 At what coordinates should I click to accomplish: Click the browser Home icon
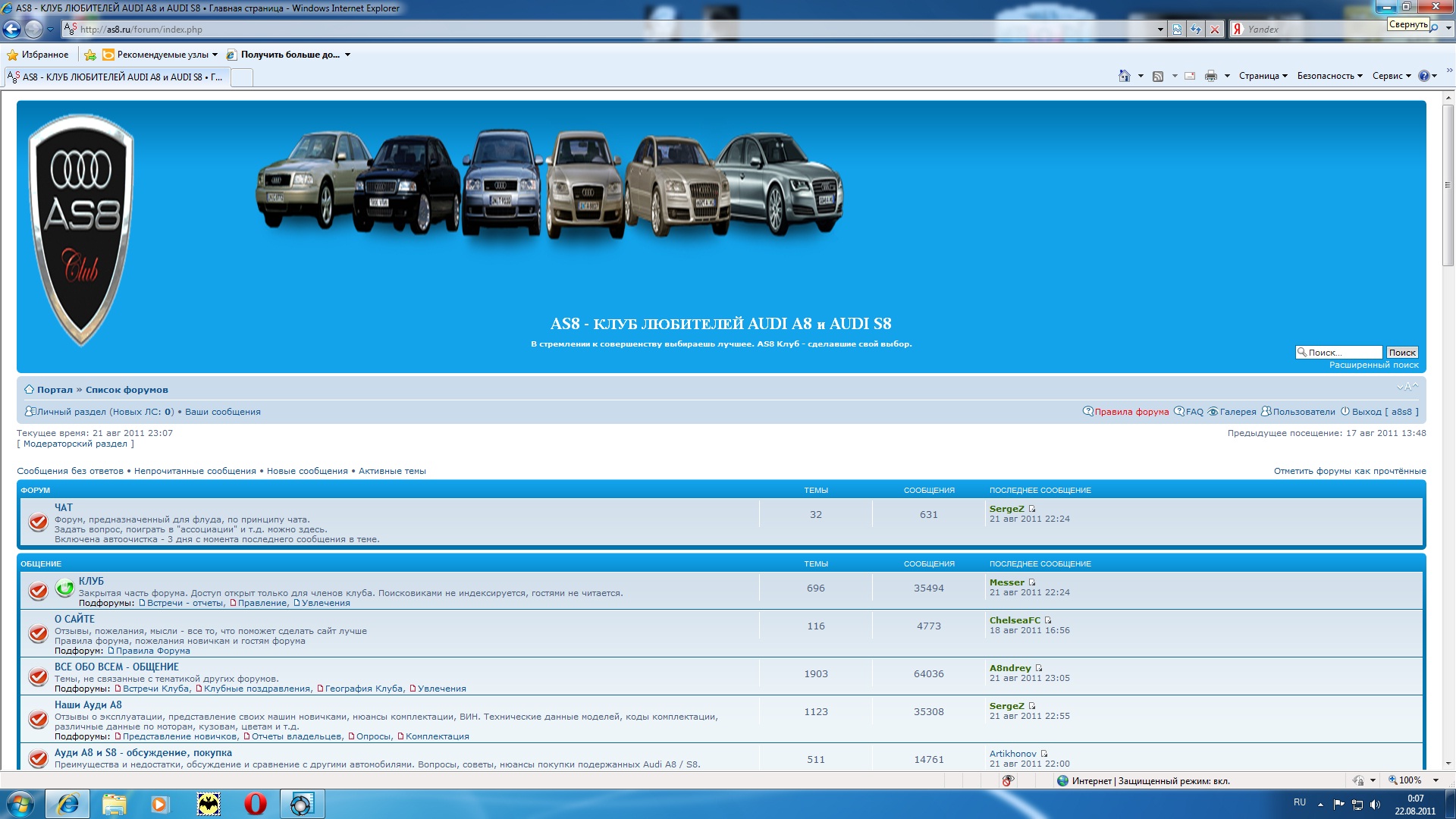[x=1124, y=76]
